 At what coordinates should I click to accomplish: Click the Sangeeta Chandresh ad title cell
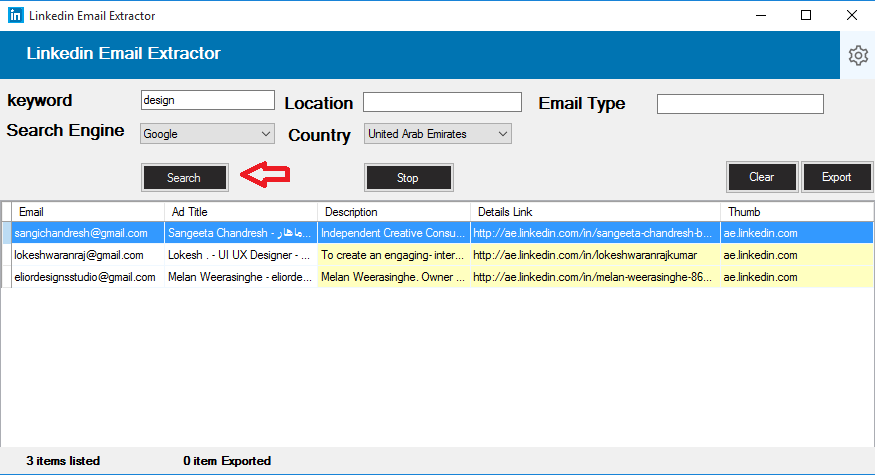click(x=241, y=233)
